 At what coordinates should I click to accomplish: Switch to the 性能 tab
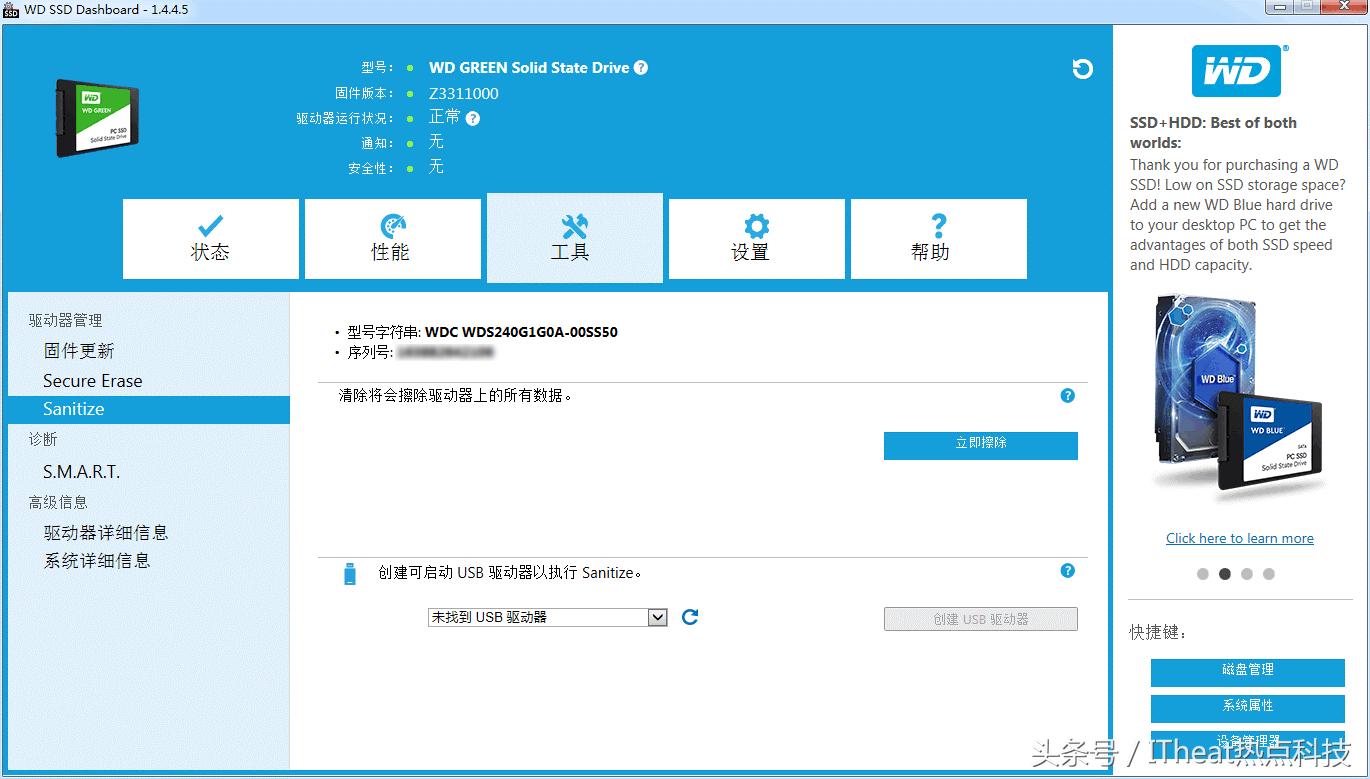coord(392,238)
